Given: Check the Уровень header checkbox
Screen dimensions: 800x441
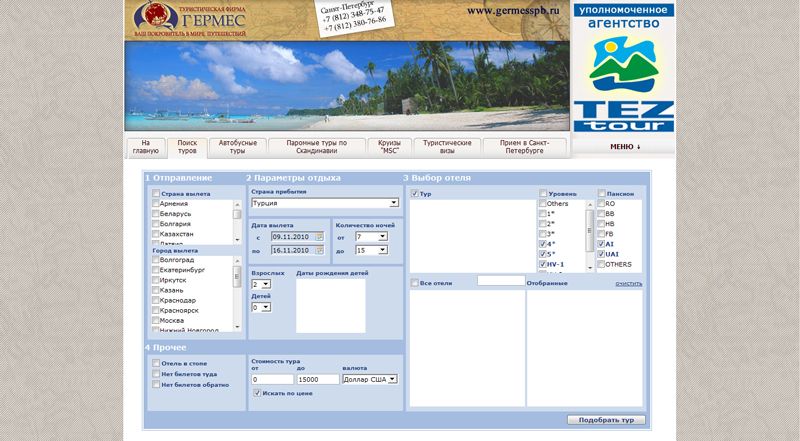Looking at the screenshot, I should click(x=543, y=193).
